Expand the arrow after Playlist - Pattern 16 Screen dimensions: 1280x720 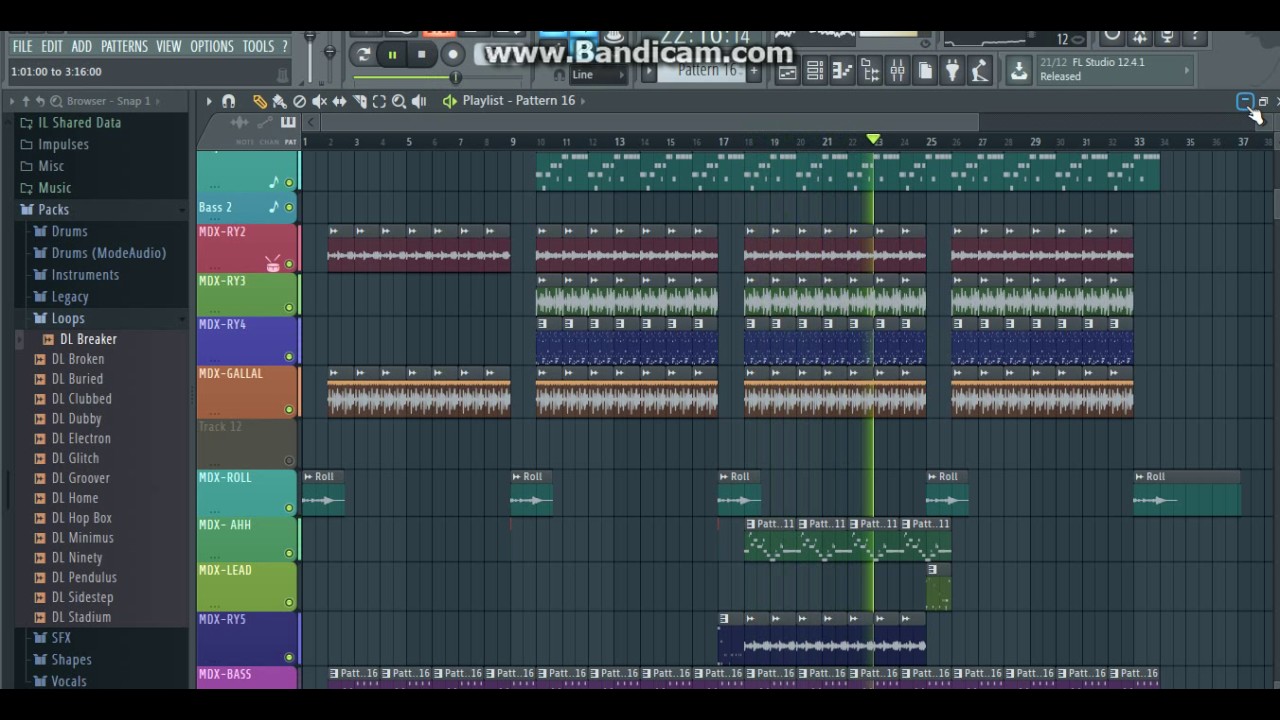pyautogui.click(x=583, y=101)
